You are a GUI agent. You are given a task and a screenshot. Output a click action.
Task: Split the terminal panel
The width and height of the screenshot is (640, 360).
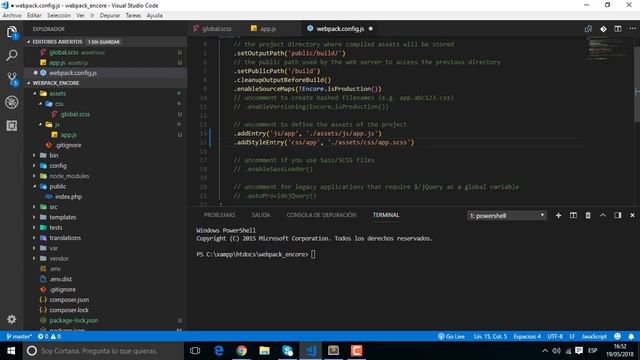point(573,215)
